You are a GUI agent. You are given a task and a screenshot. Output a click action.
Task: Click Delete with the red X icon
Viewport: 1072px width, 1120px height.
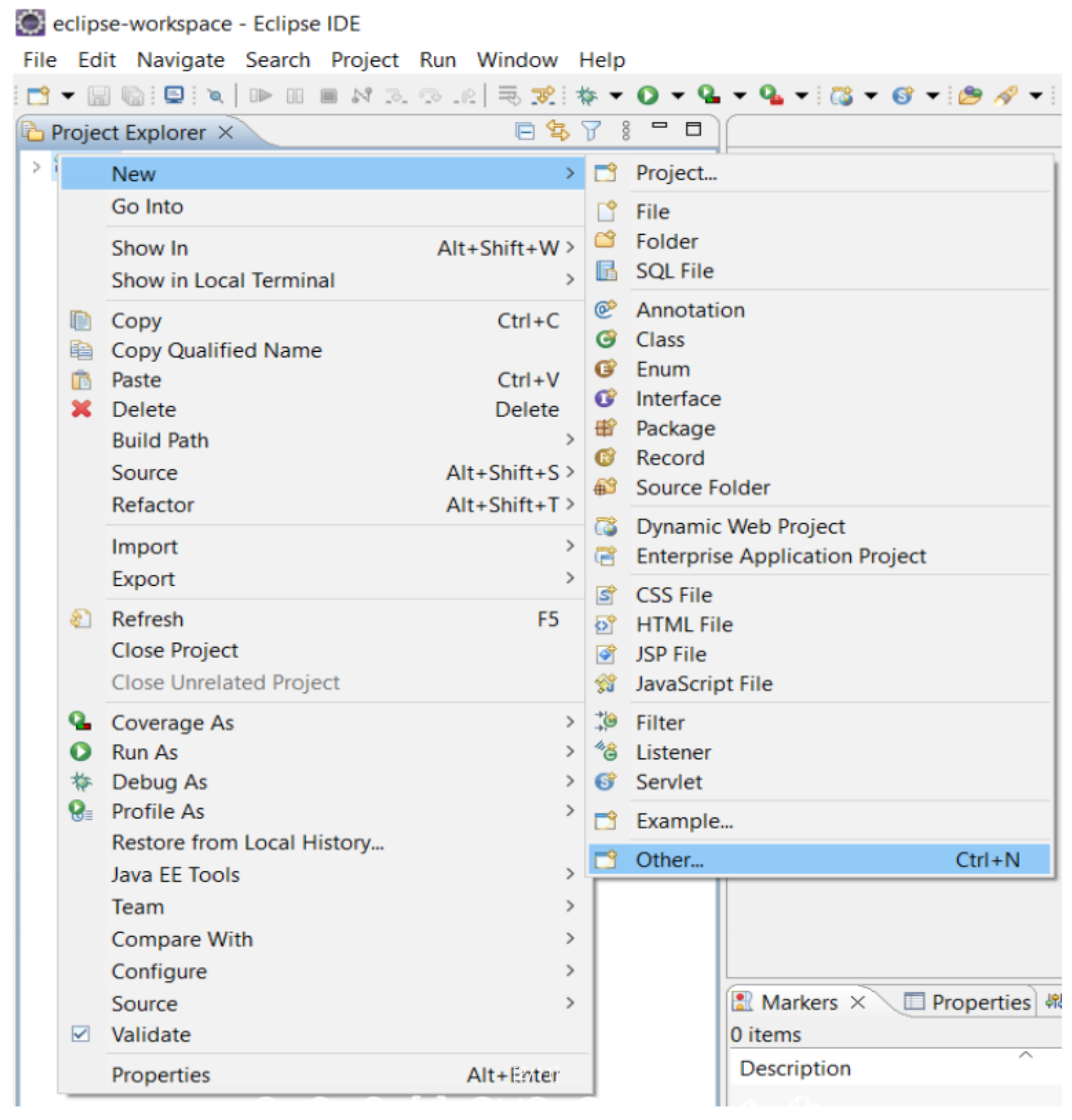[x=322, y=409]
